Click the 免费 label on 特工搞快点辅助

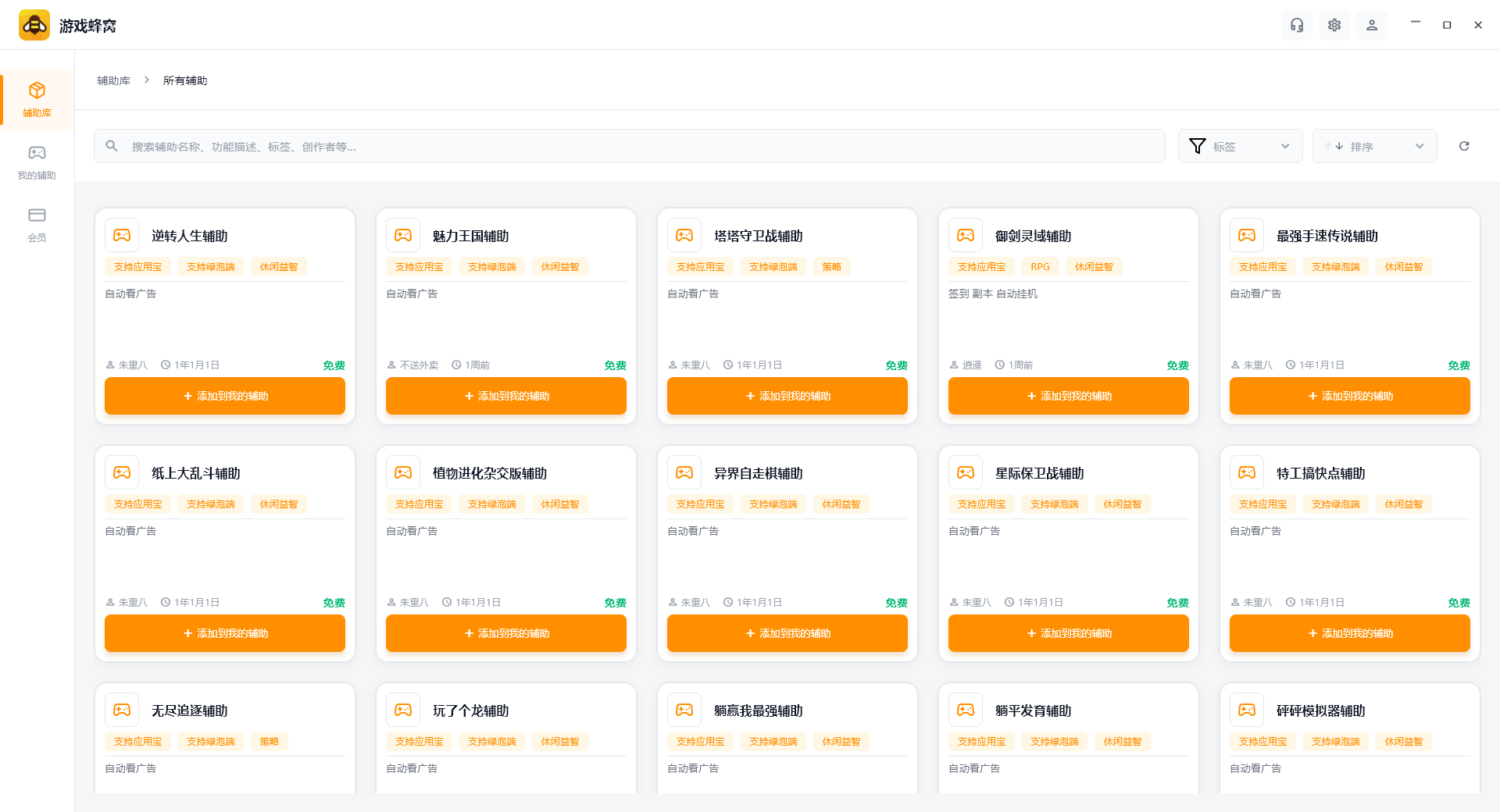[1459, 603]
